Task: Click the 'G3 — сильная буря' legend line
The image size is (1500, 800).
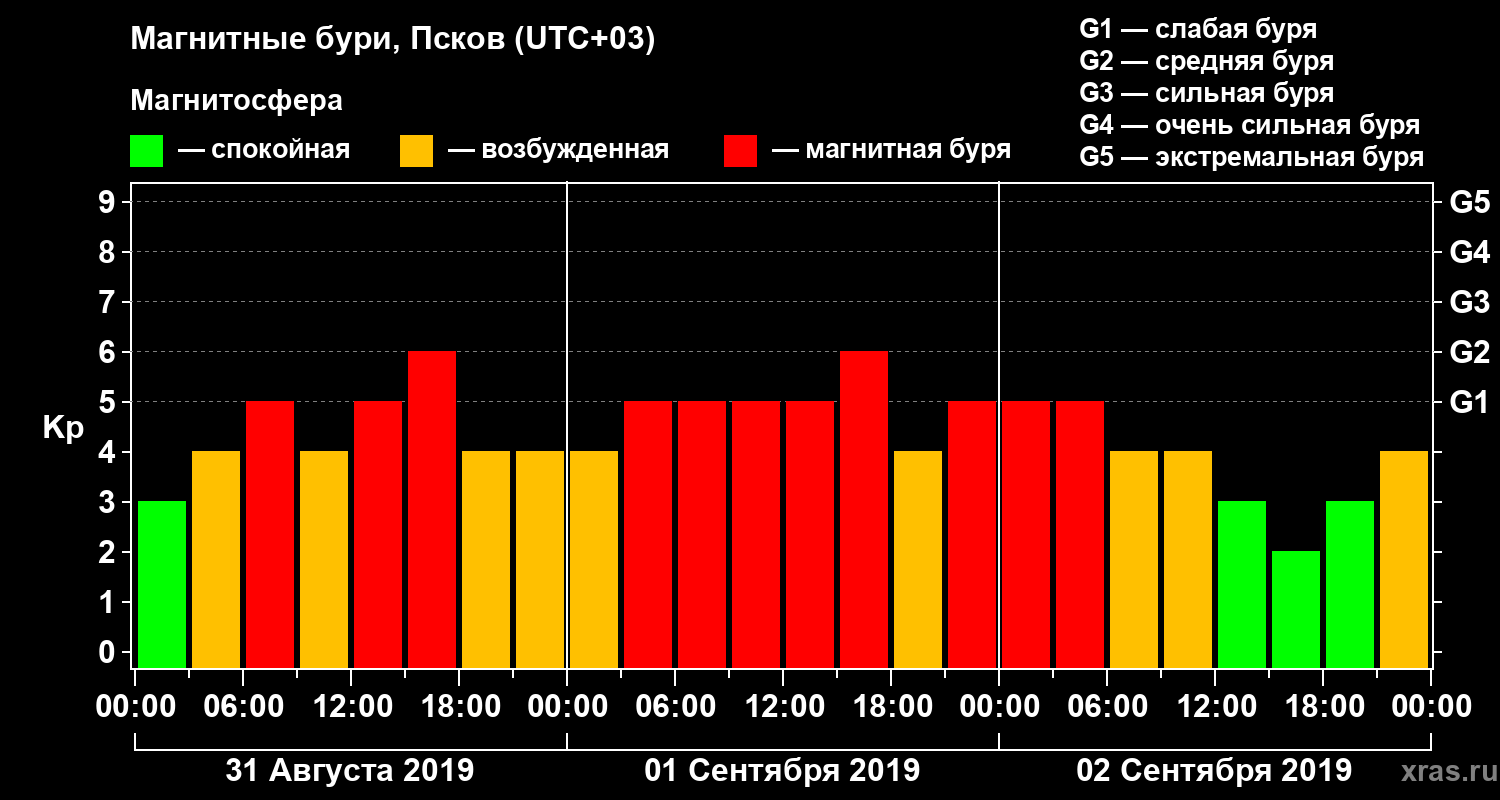Action: (1206, 93)
